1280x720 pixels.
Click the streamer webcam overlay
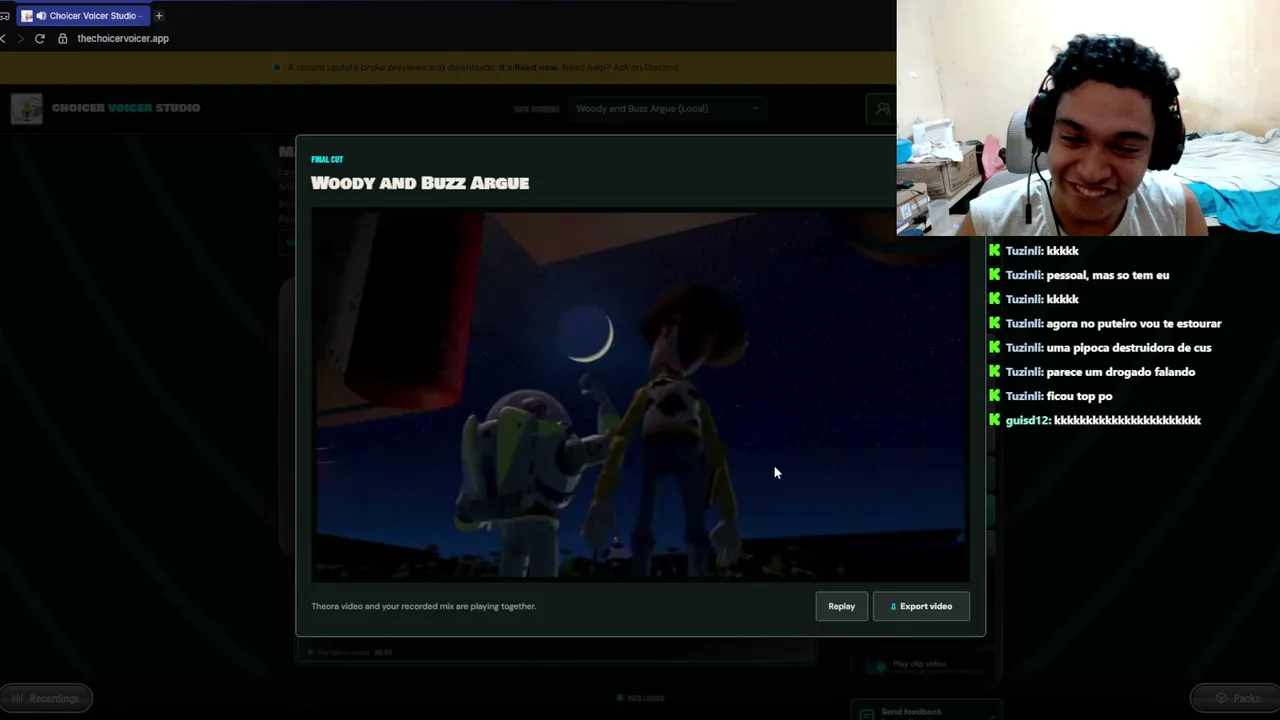pos(1088,118)
